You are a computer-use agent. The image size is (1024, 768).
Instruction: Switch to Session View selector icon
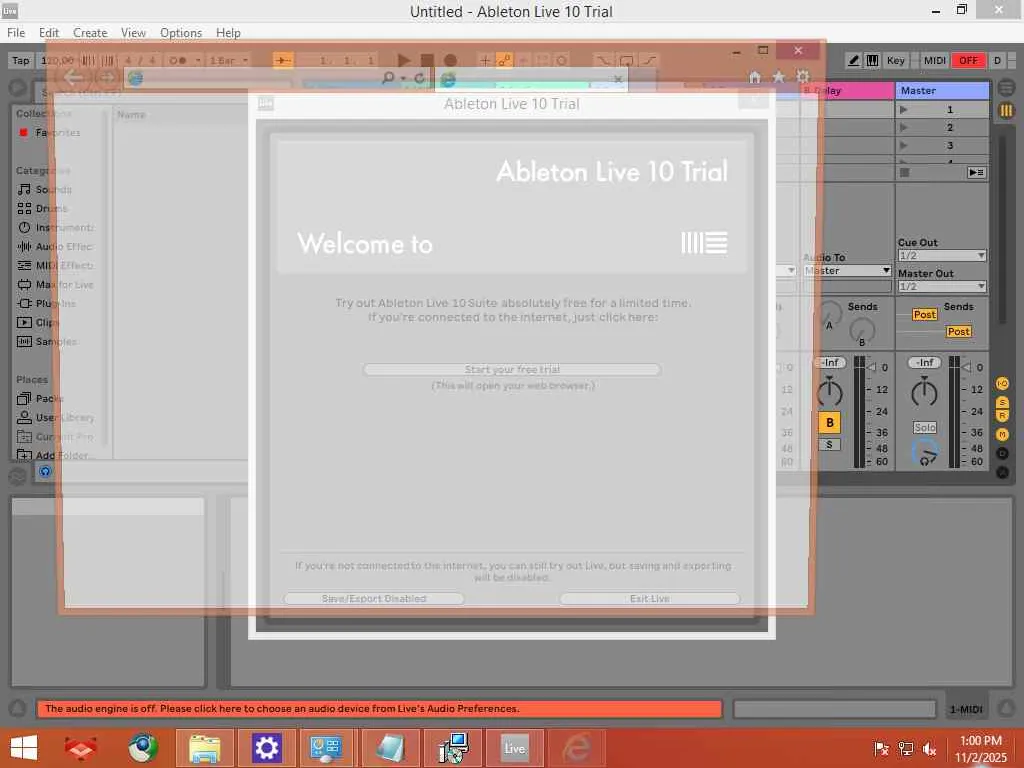coord(1006,111)
